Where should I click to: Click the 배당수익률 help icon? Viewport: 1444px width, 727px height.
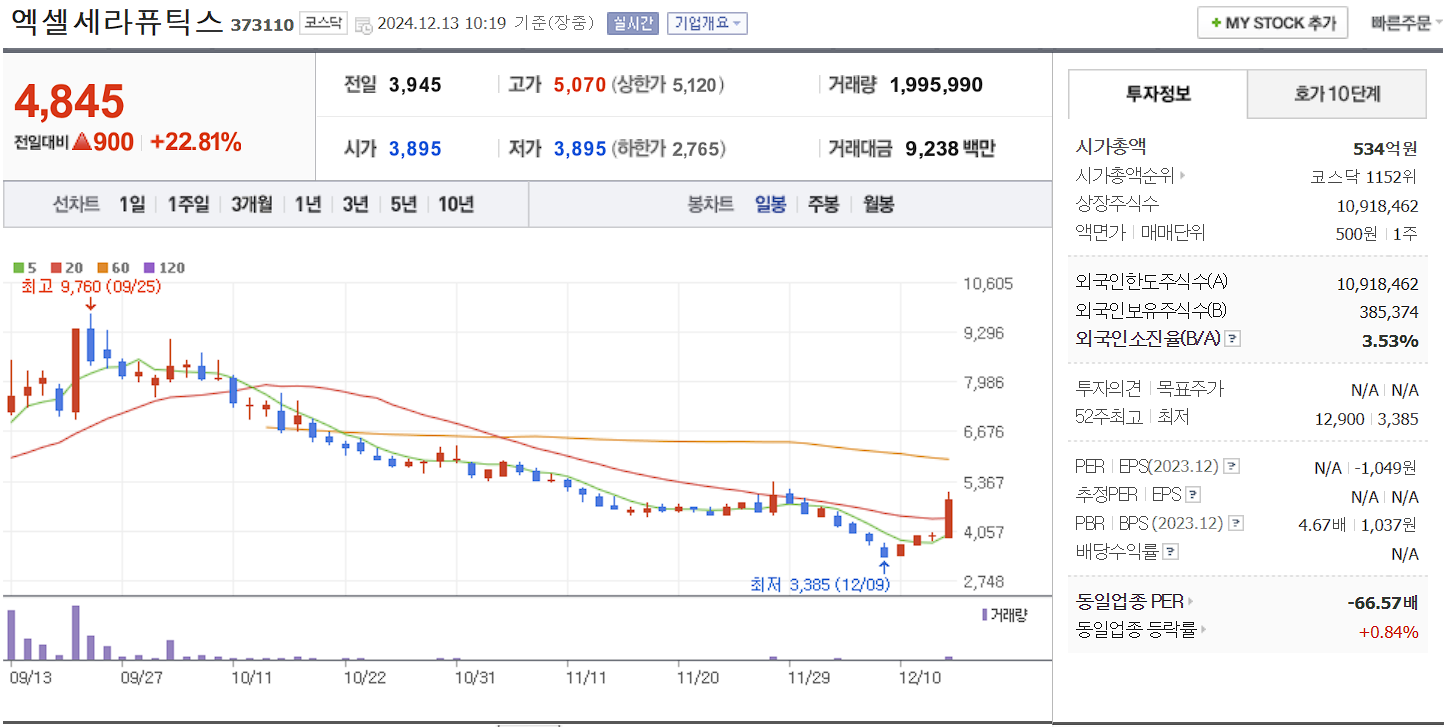[1171, 551]
